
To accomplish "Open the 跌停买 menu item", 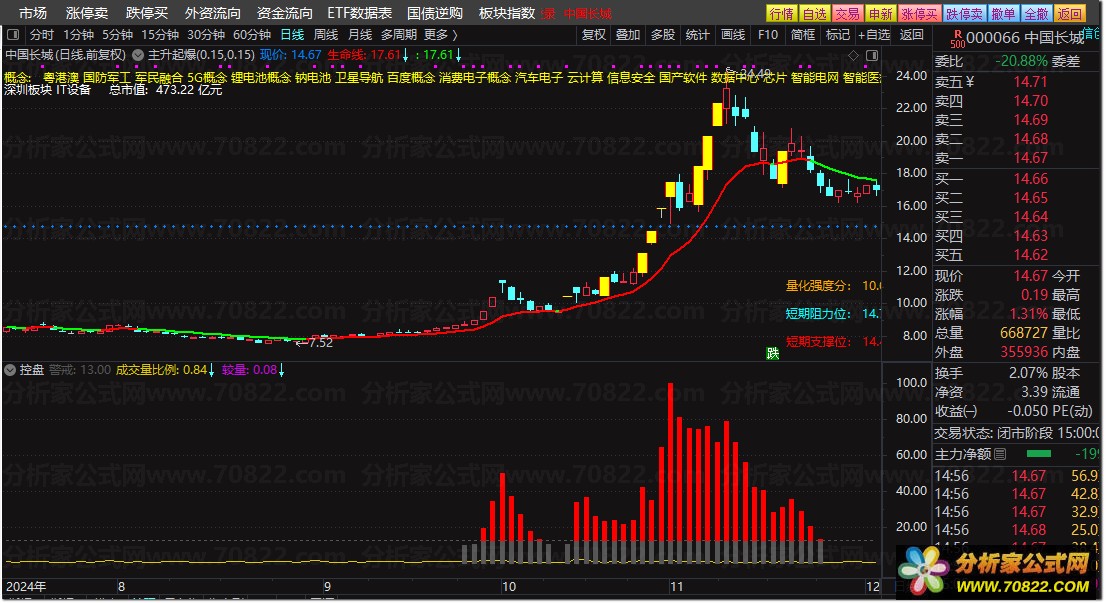I will click(147, 13).
